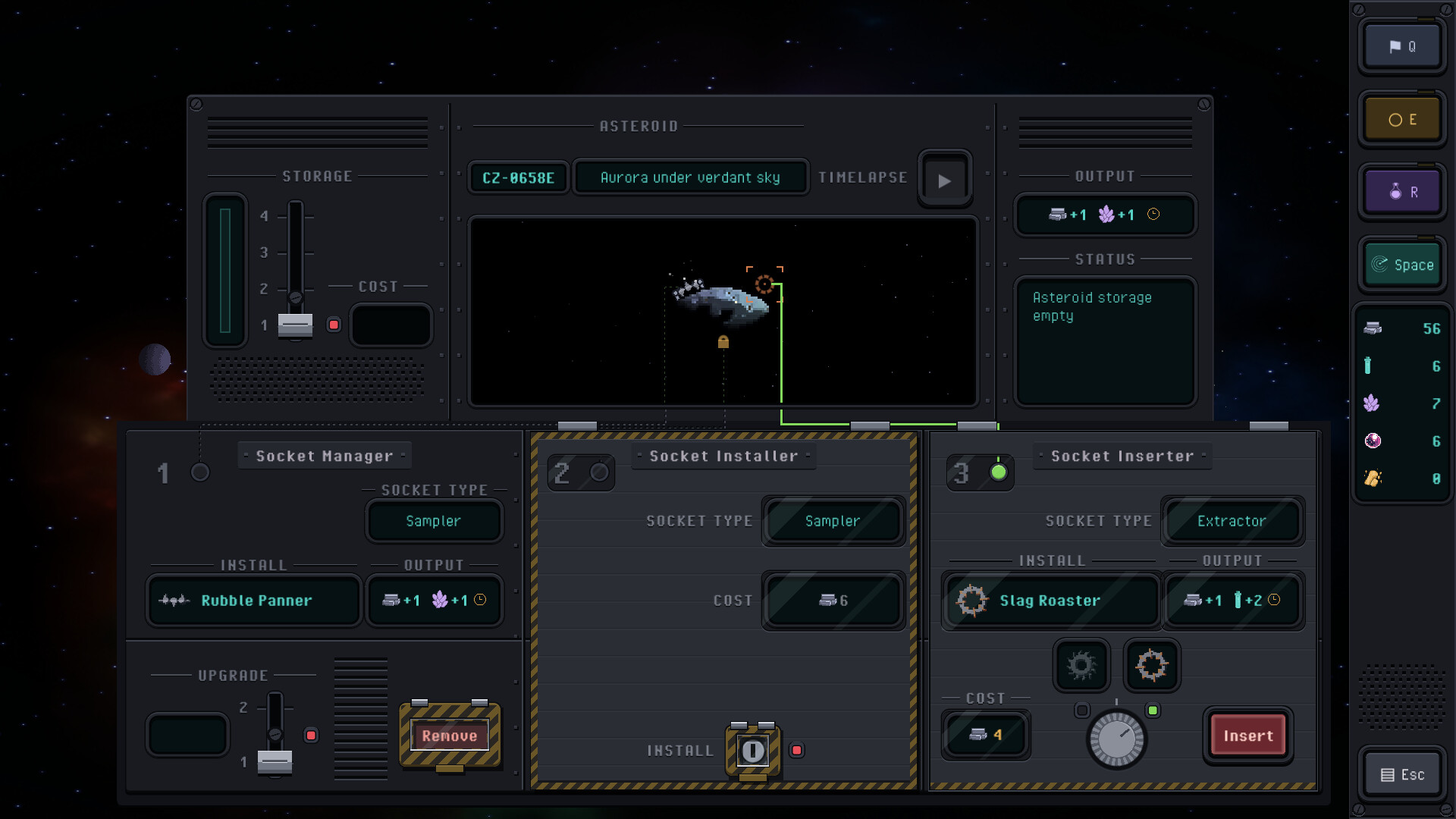Click the radar Space button

tap(1402, 265)
